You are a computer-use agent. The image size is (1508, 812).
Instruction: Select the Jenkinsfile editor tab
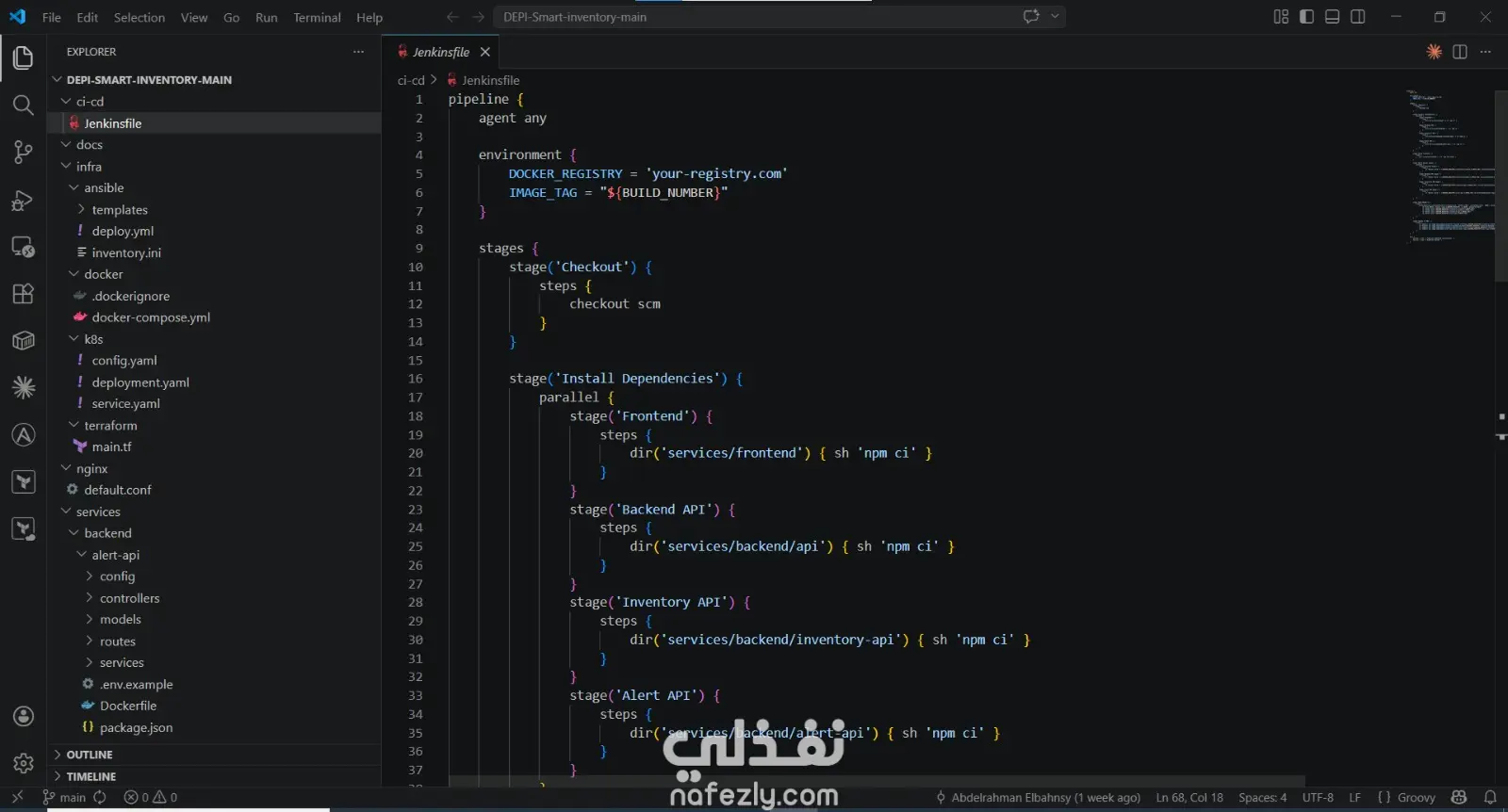point(440,52)
